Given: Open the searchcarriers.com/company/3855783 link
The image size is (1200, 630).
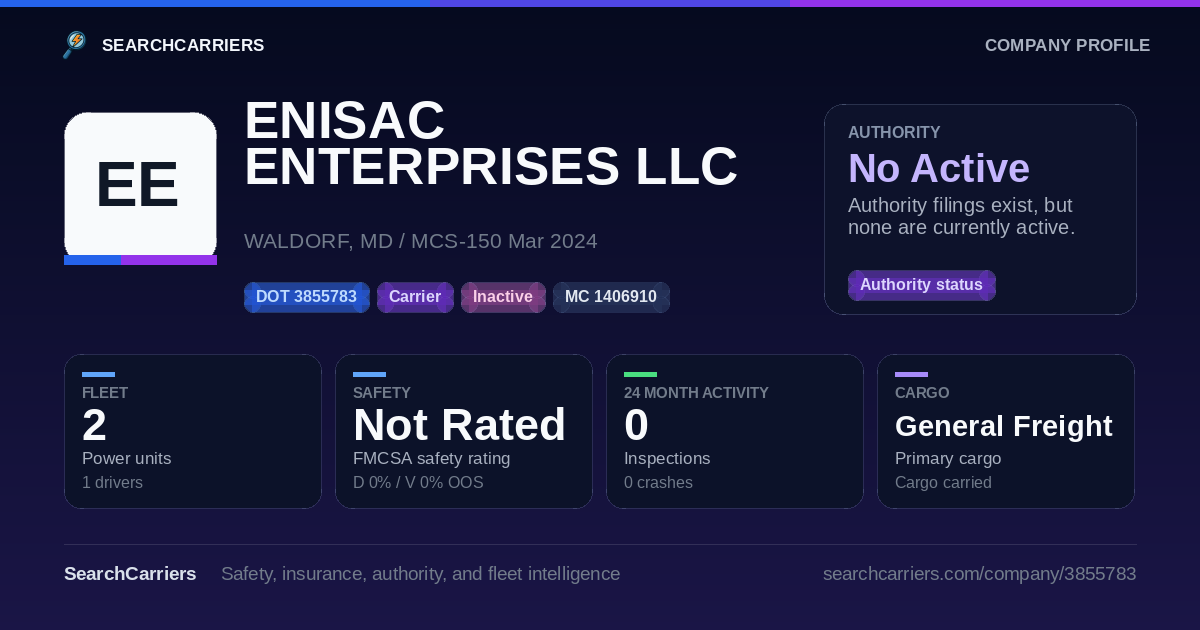Looking at the screenshot, I should point(979,574).
